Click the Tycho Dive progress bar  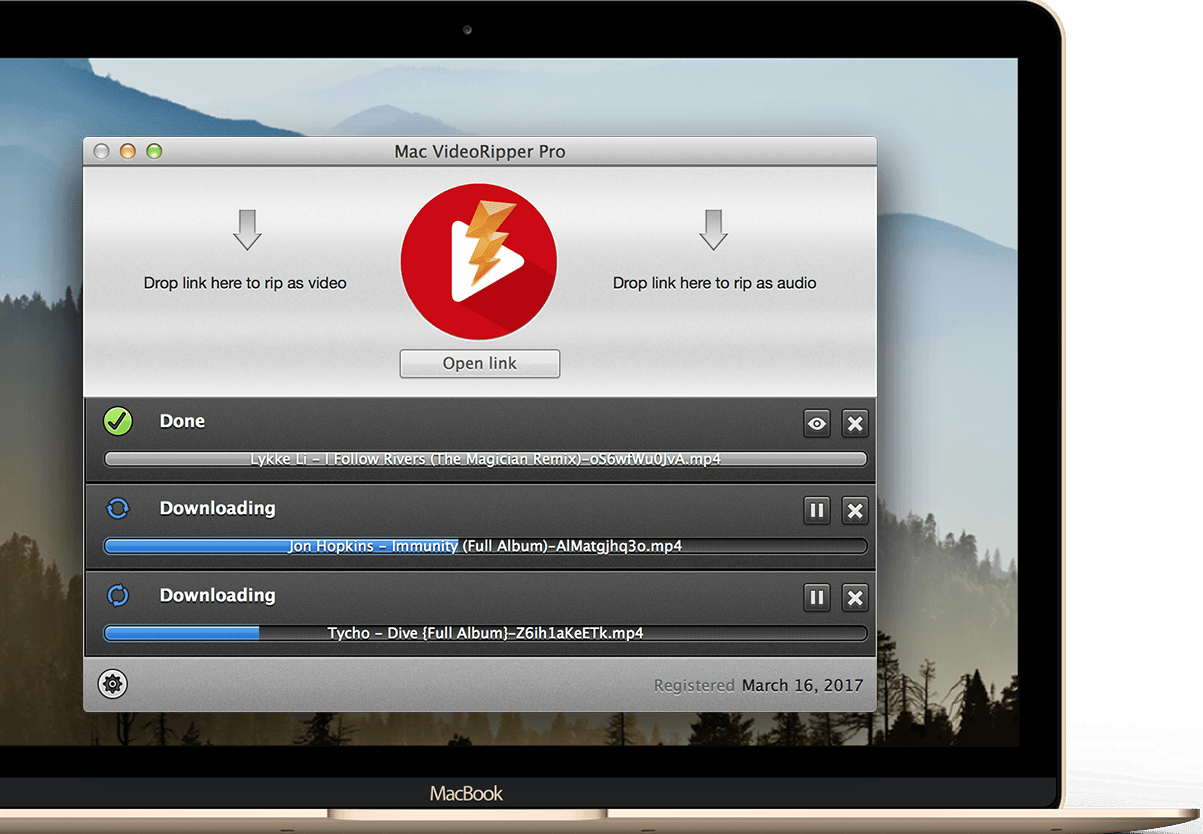[x=485, y=633]
